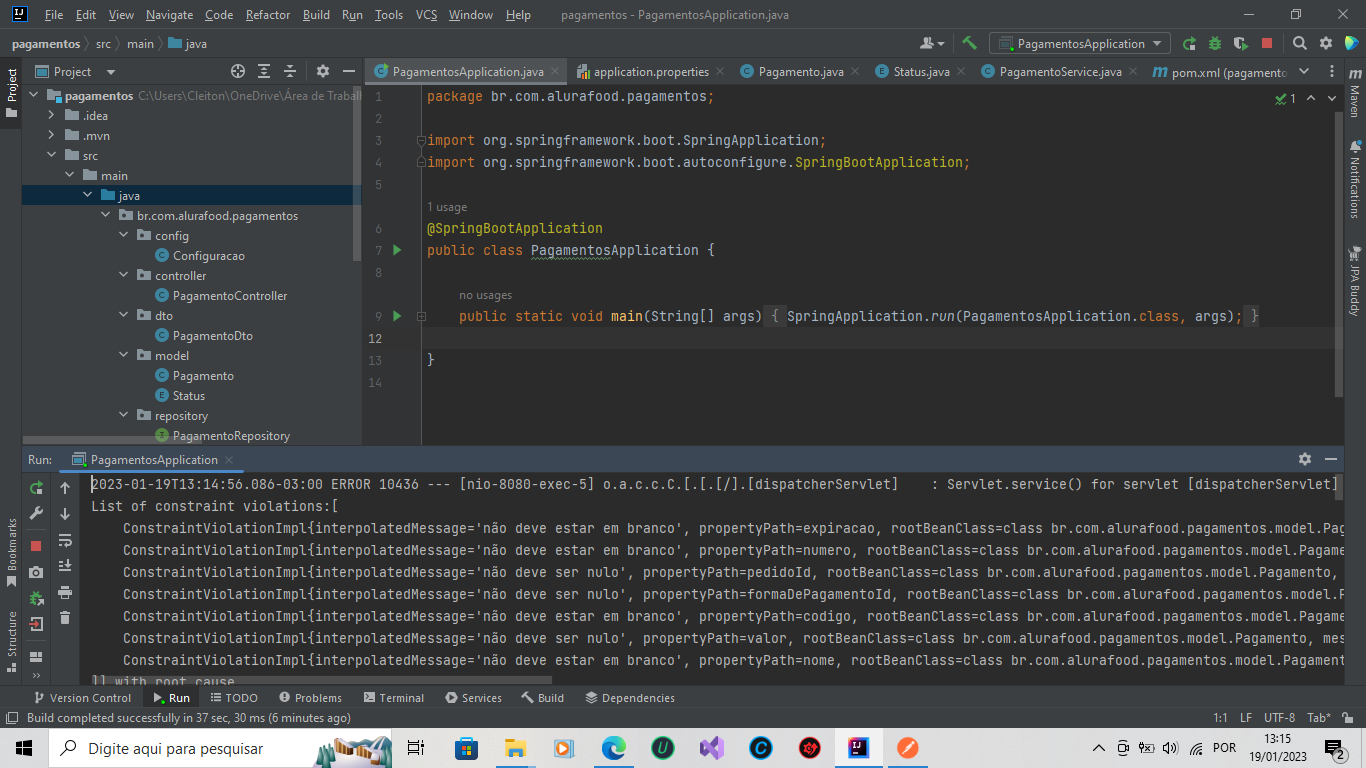Hide the Run tool window
Screen dimensions: 1366x768
click(x=1330, y=459)
